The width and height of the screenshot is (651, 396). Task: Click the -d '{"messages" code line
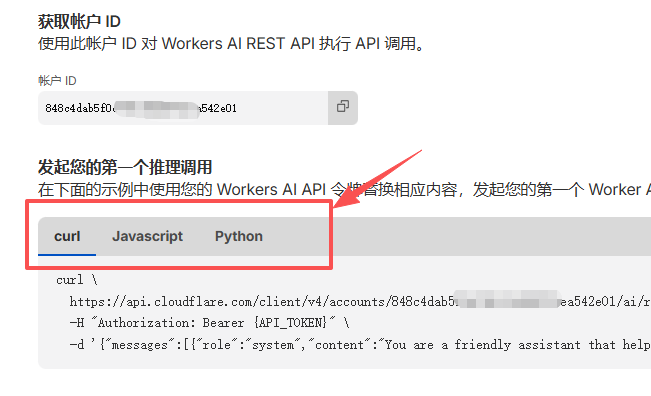tap(360, 345)
